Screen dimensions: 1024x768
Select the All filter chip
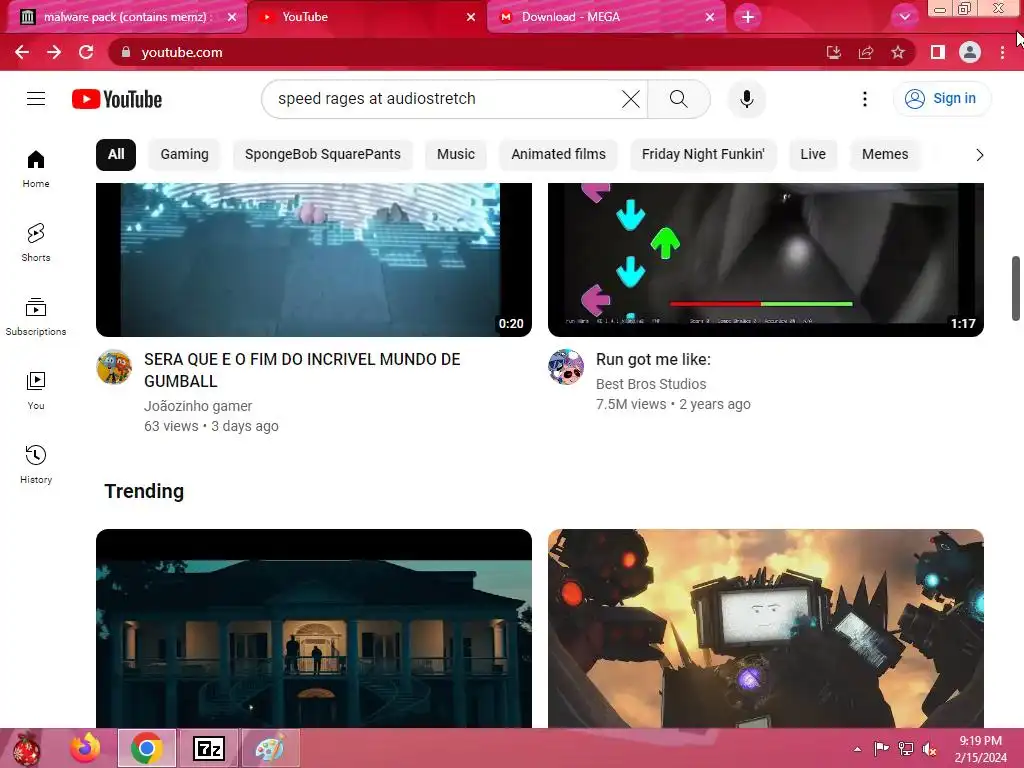[116, 155]
